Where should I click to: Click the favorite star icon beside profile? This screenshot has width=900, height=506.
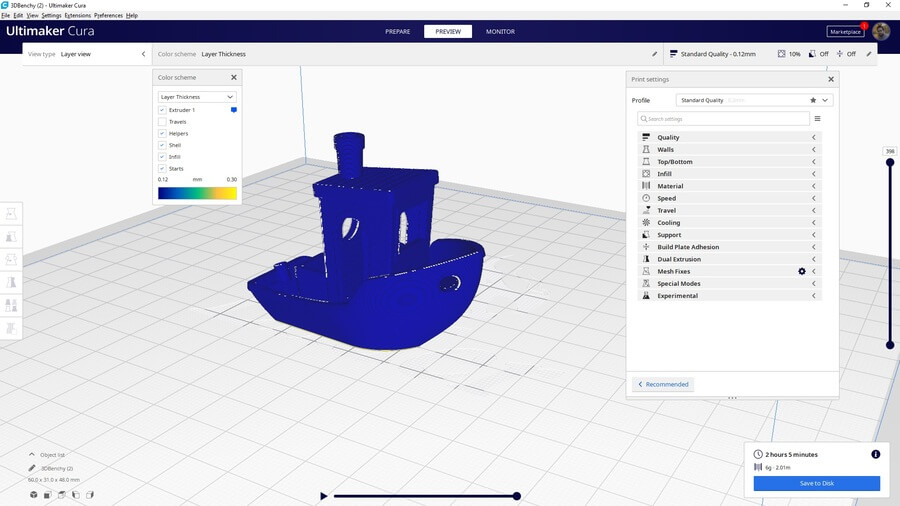pyautogui.click(x=811, y=100)
